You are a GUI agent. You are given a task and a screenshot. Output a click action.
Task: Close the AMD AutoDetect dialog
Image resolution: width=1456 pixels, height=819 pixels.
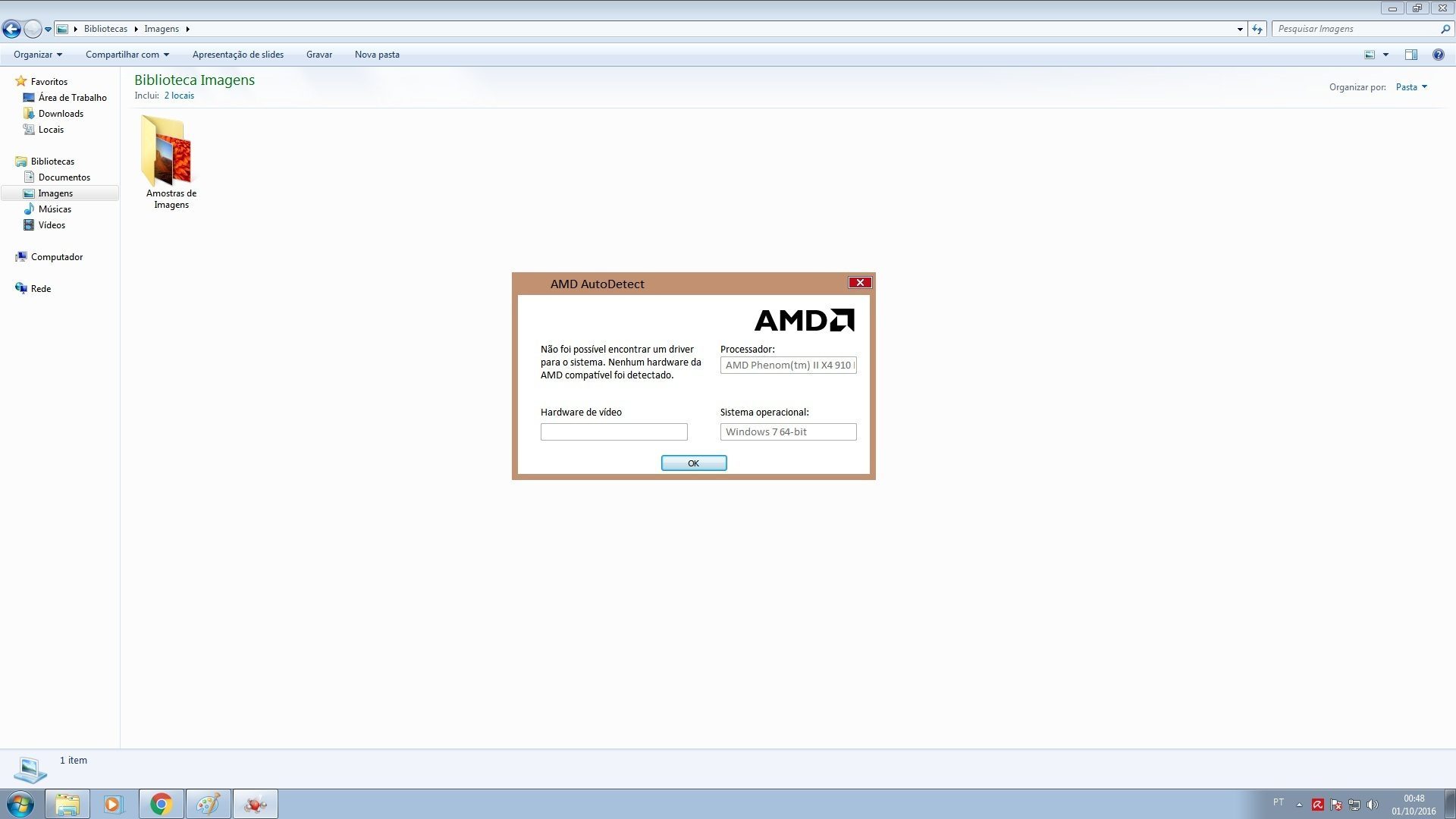pos(860,283)
